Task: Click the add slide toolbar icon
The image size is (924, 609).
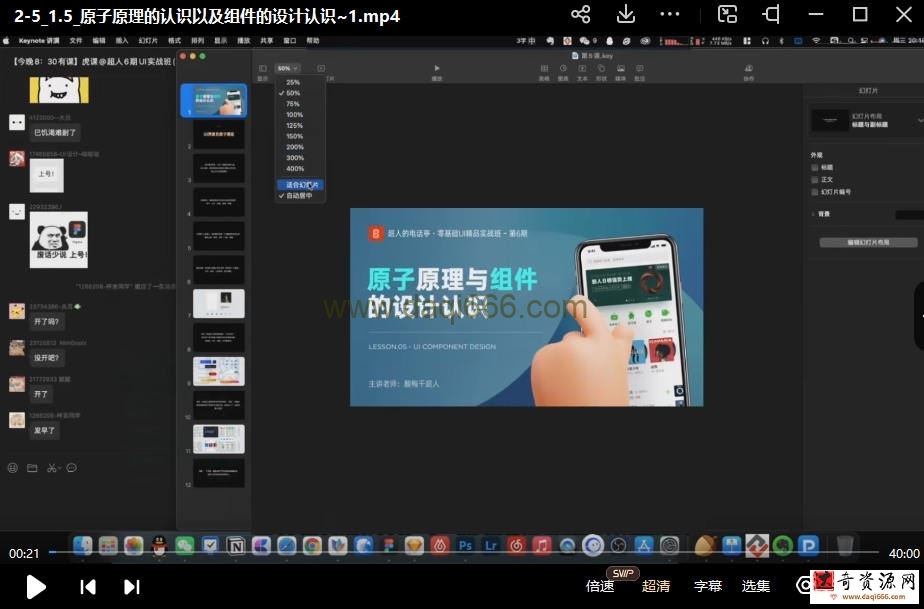Action: point(321,69)
